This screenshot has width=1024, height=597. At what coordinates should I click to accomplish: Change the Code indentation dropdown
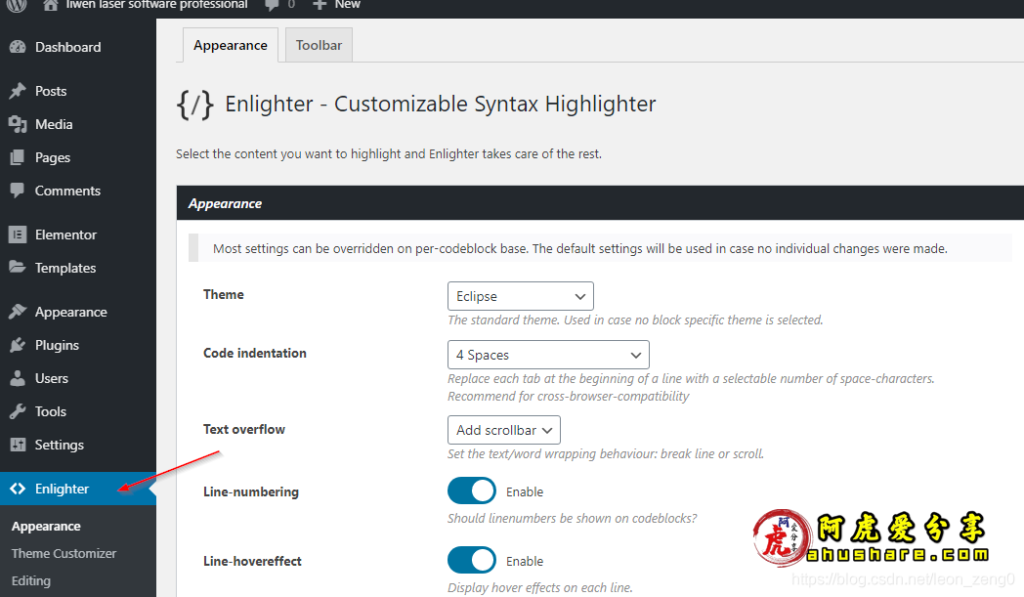point(548,354)
